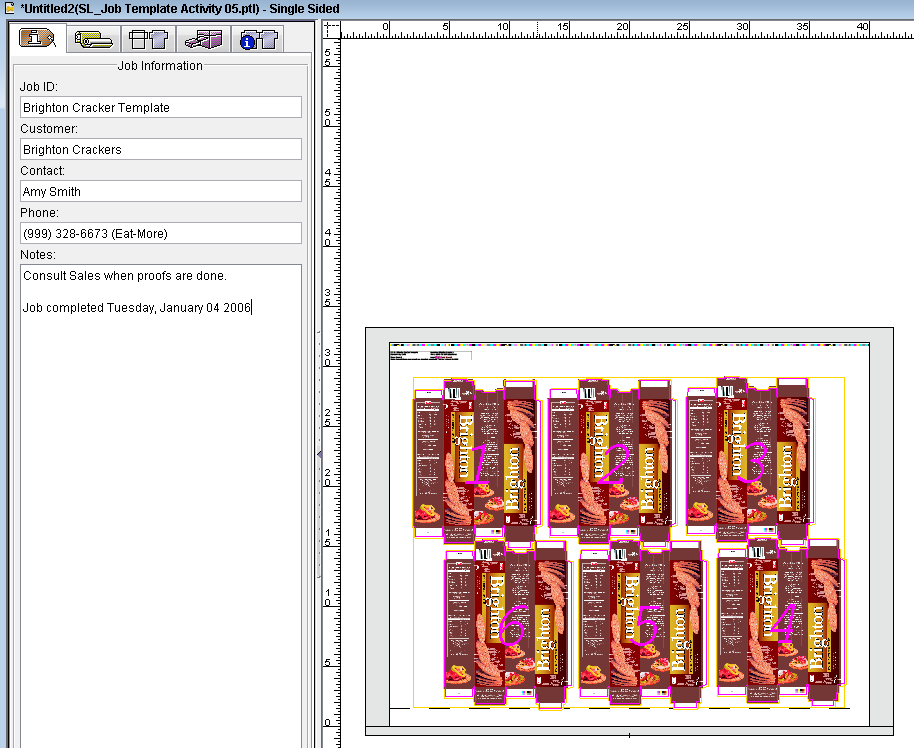Click the 'Contact:' label
The width and height of the screenshot is (914, 748).
click(43, 171)
